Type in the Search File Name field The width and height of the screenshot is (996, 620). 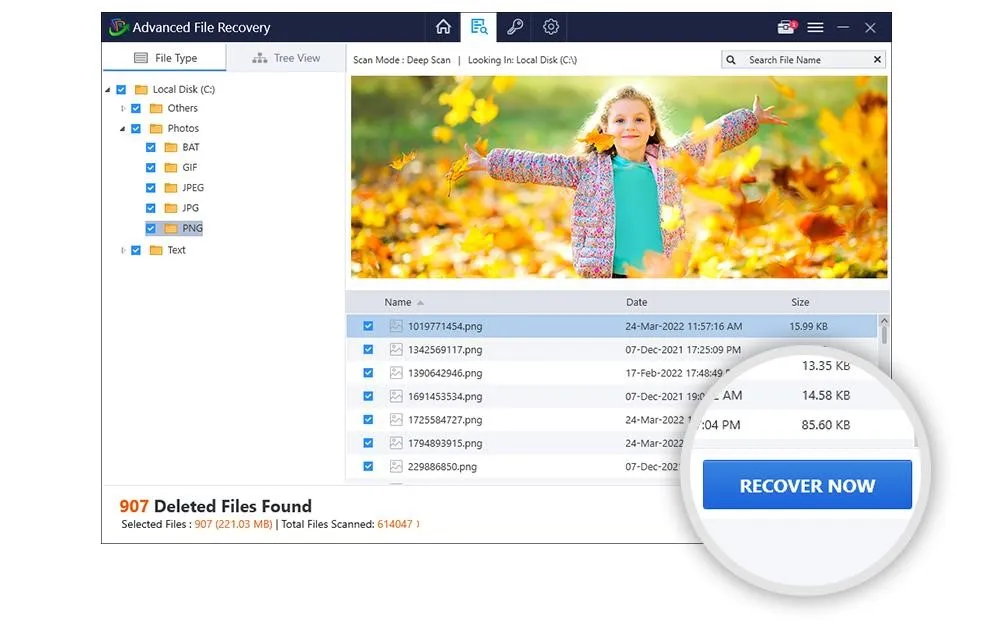[805, 60]
